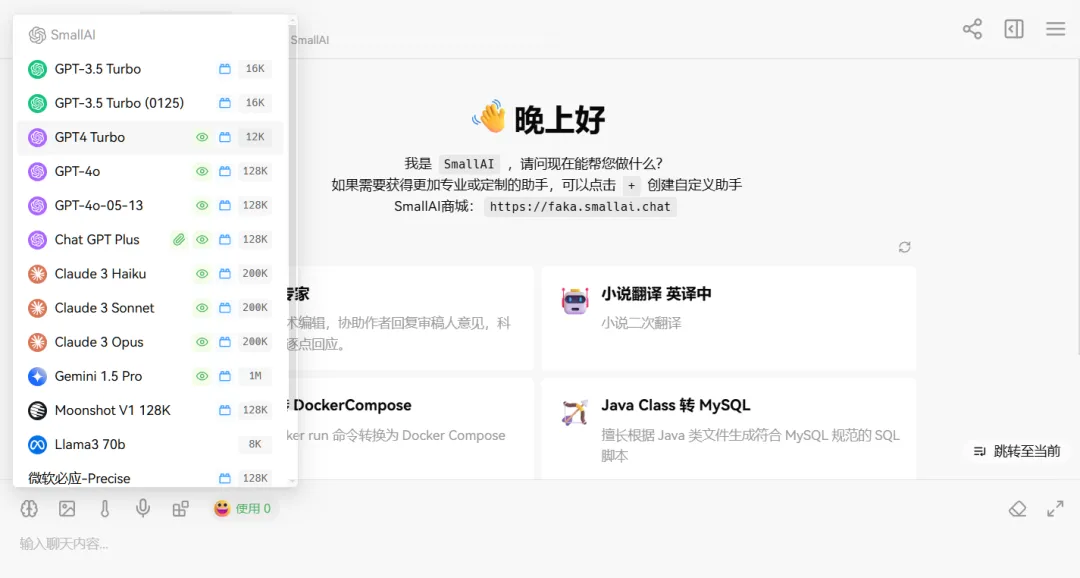The height and width of the screenshot is (578, 1080).
Task: Switch to the Chat GPT Plus model
Action: click(150, 240)
